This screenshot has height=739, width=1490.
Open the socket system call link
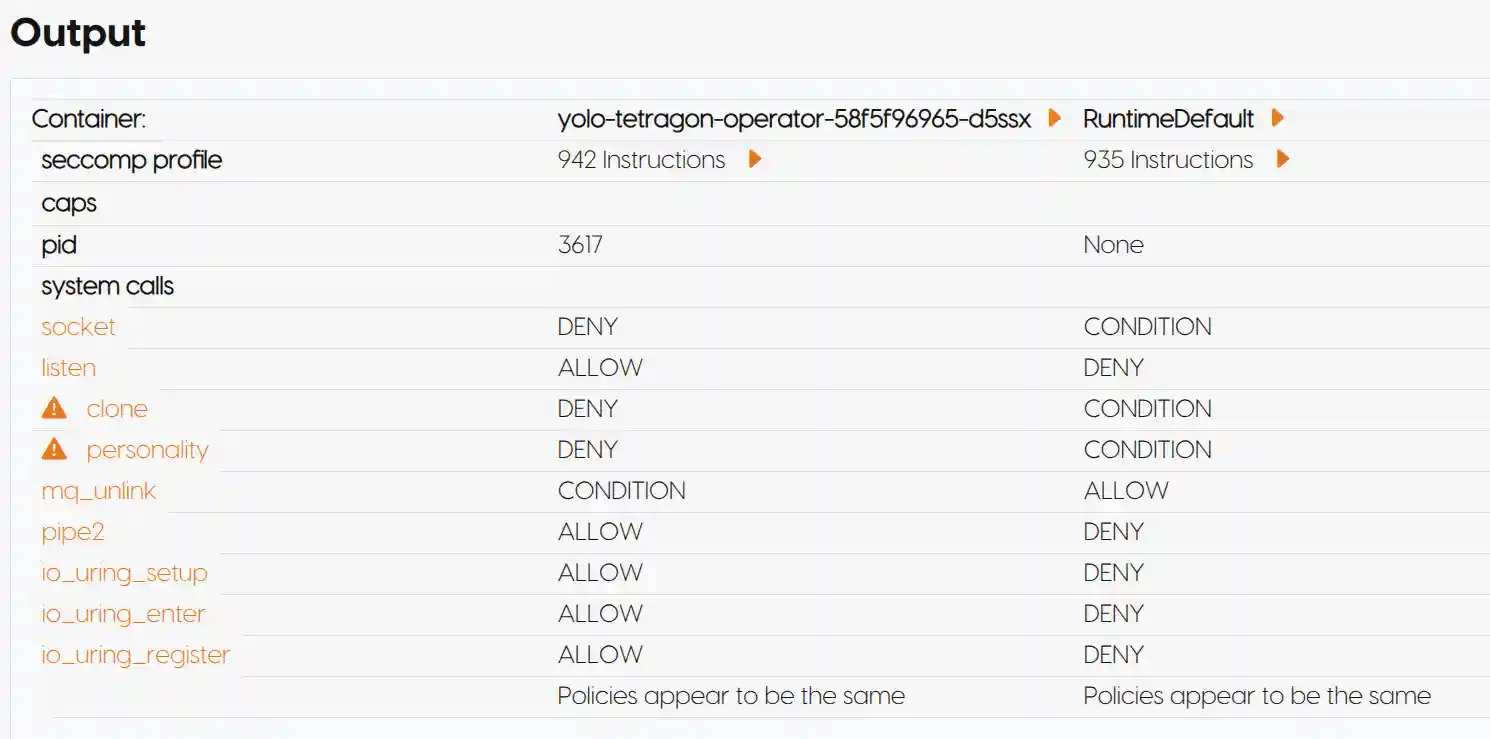click(x=78, y=327)
